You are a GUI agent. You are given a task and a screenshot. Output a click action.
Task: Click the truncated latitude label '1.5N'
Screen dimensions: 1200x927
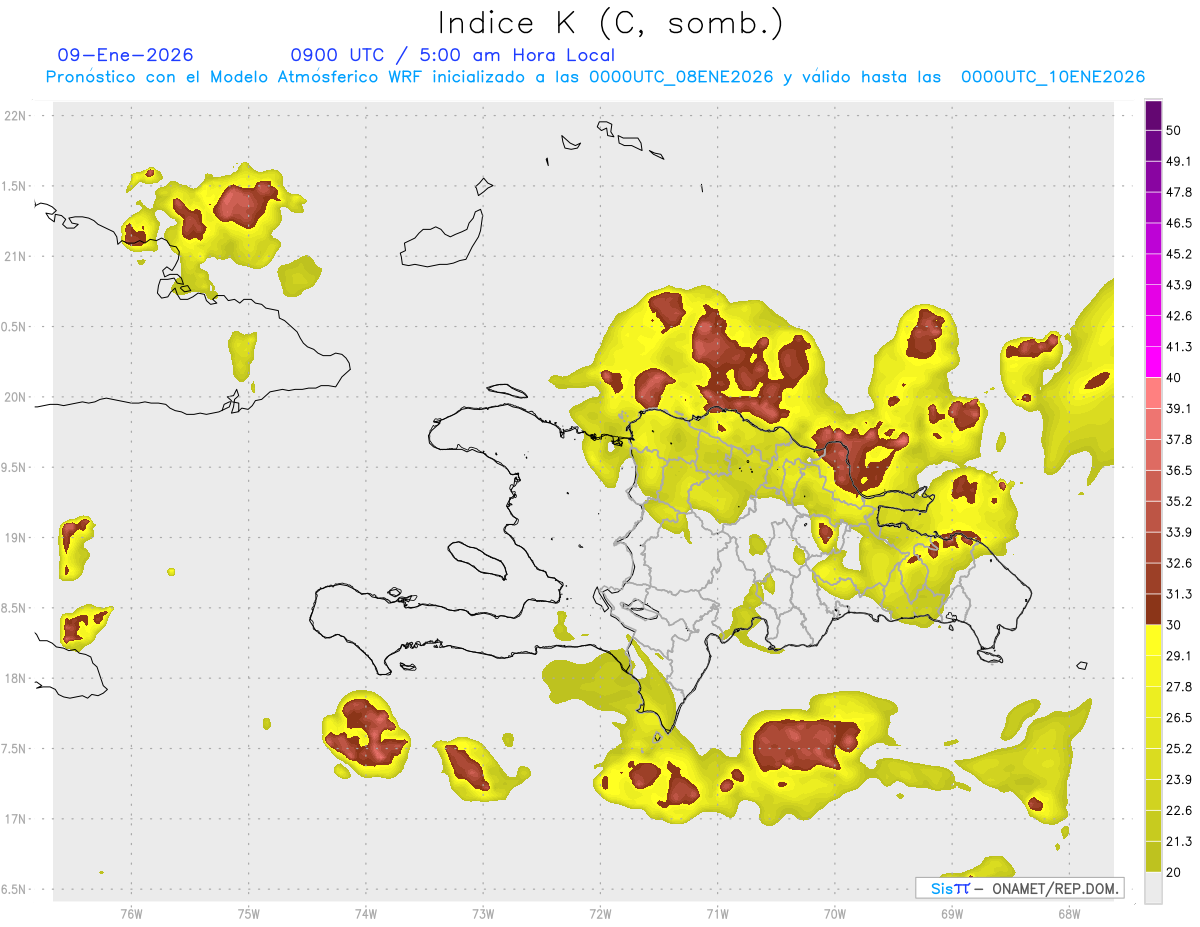(x=14, y=187)
